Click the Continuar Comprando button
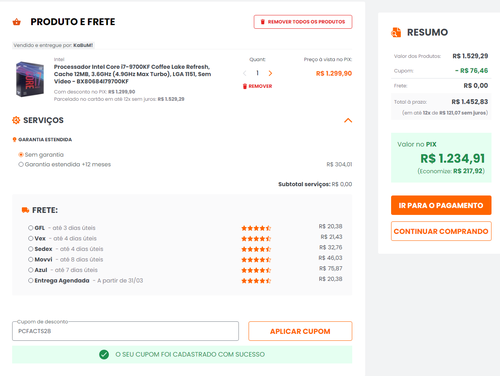The image size is (500, 376). pyautogui.click(x=441, y=231)
